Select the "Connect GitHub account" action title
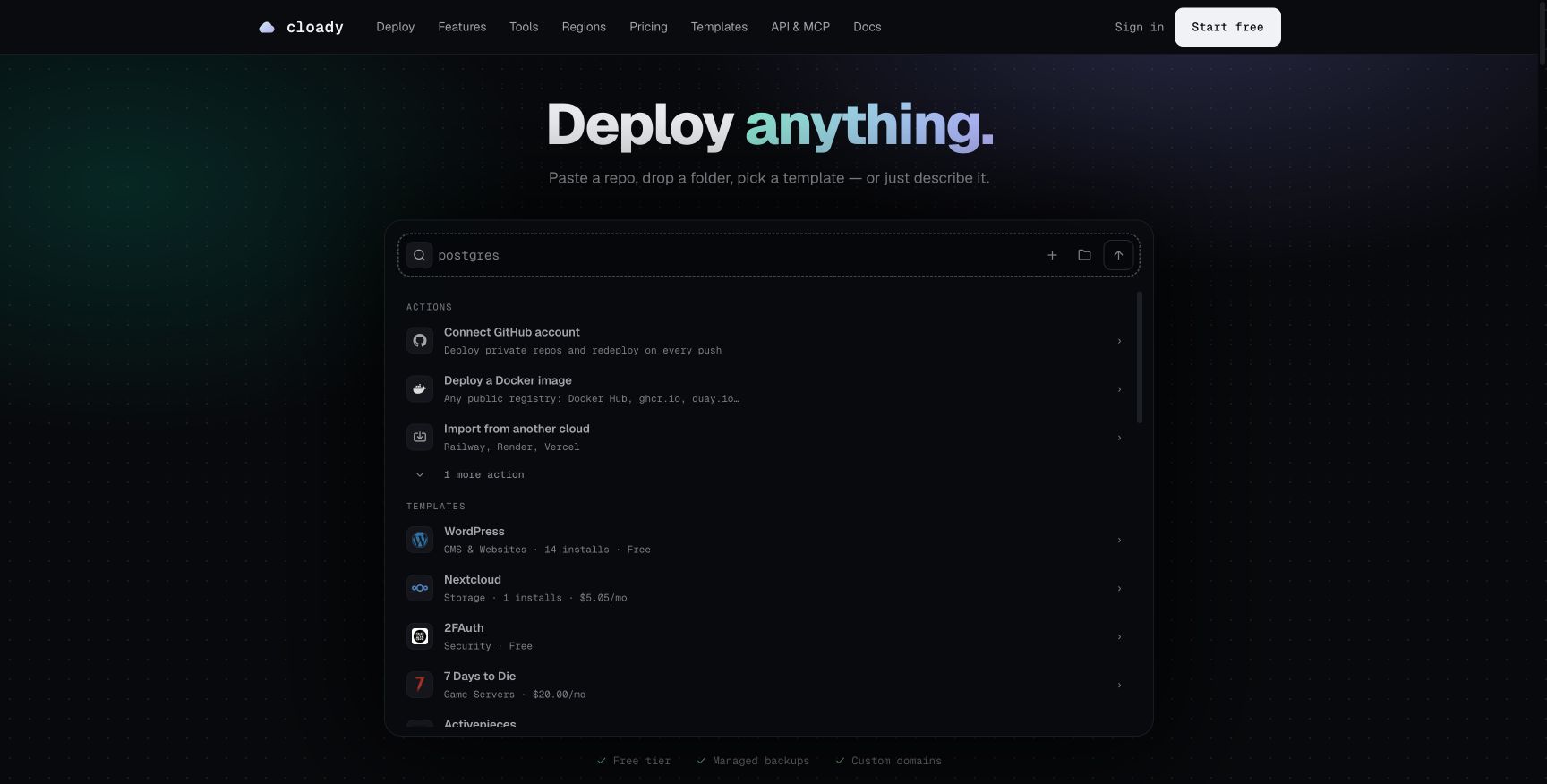1547x784 pixels. coord(512,332)
